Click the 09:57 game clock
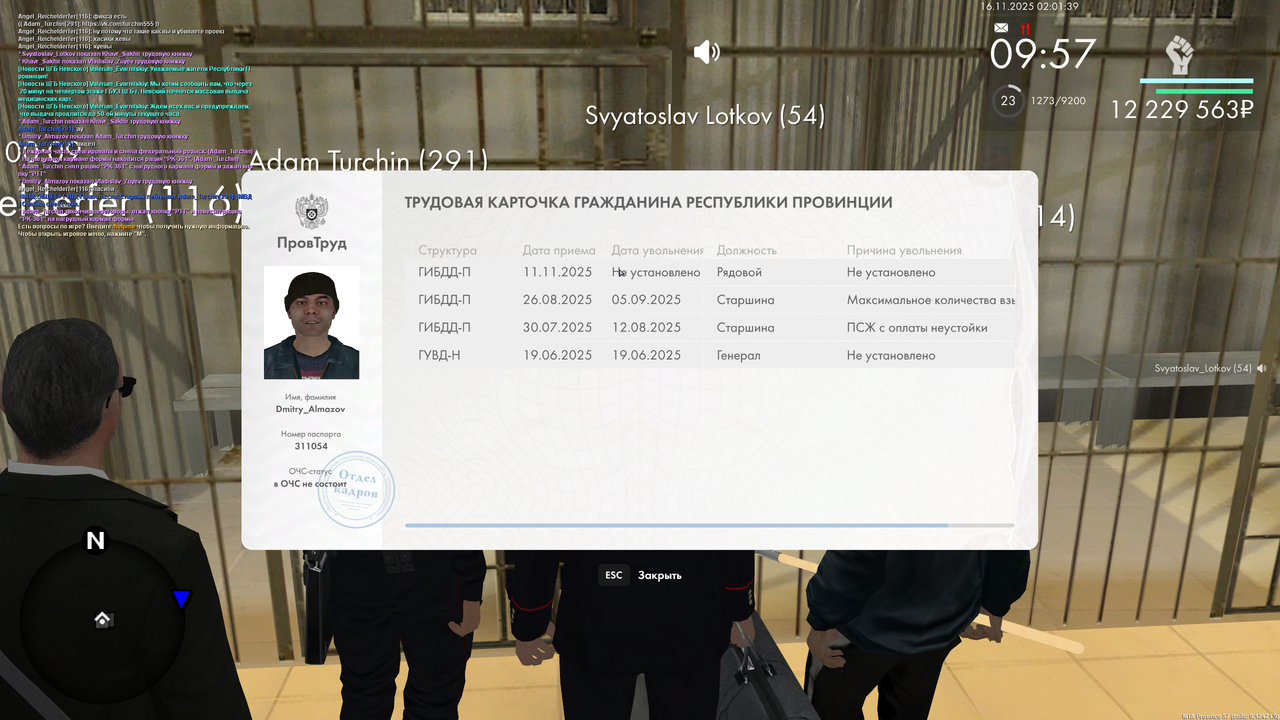This screenshot has width=1280, height=720. [1043, 54]
